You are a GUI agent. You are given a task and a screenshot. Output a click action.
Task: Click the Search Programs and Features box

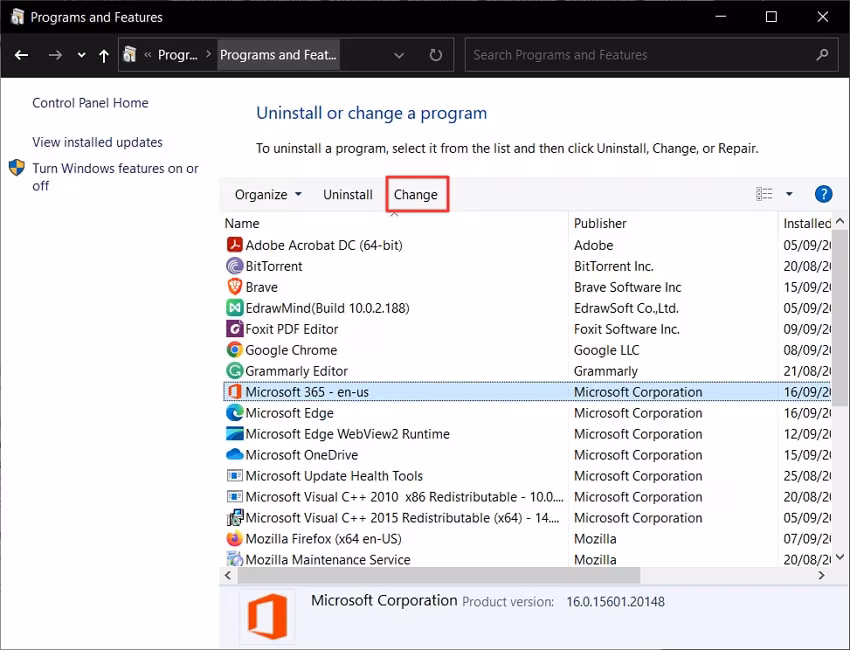[640, 55]
